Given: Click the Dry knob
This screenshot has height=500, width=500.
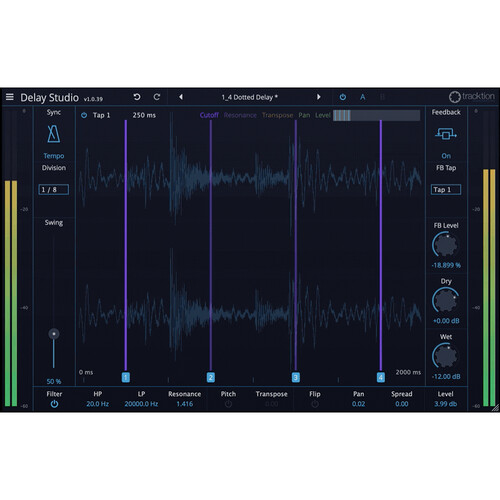Looking at the screenshot, I should pyautogui.click(x=446, y=301).
